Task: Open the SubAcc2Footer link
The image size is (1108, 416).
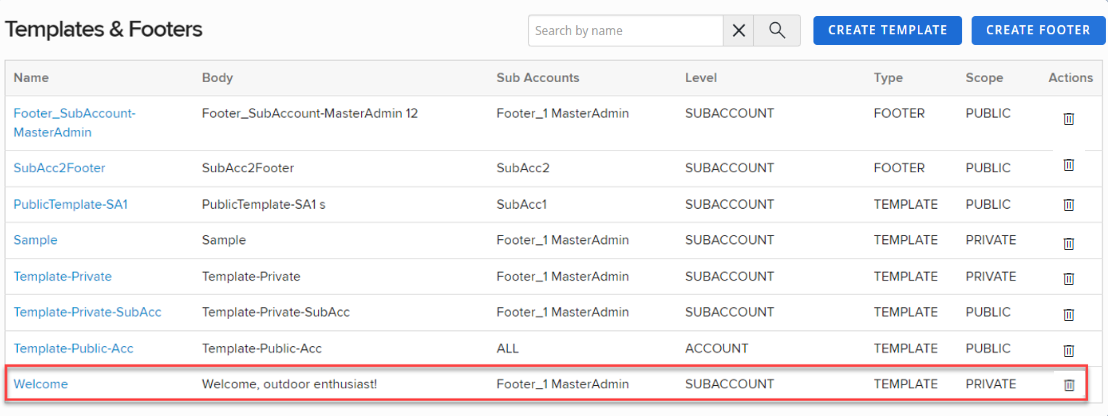Action: tap(59, 168)
